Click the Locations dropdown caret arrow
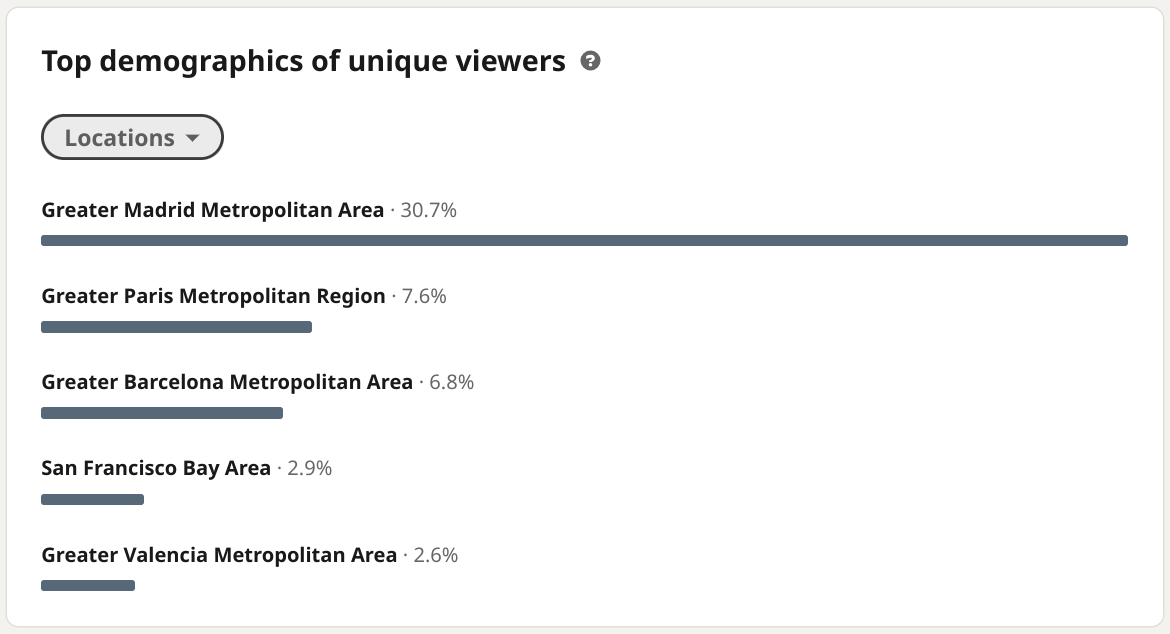 point(193,138)
